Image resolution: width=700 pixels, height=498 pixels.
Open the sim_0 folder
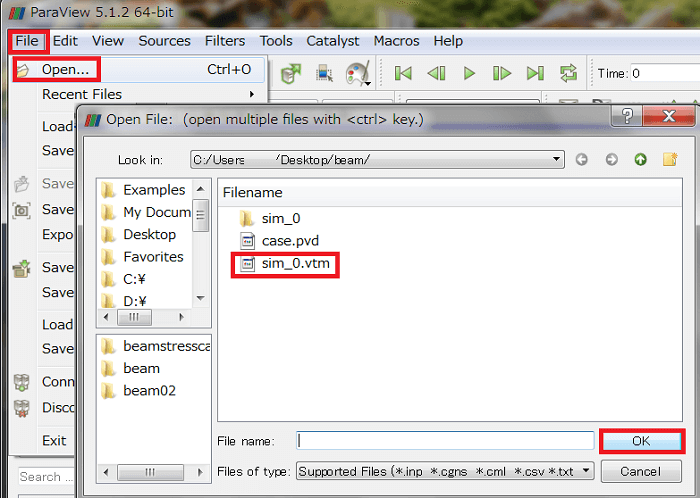point(280,217)
